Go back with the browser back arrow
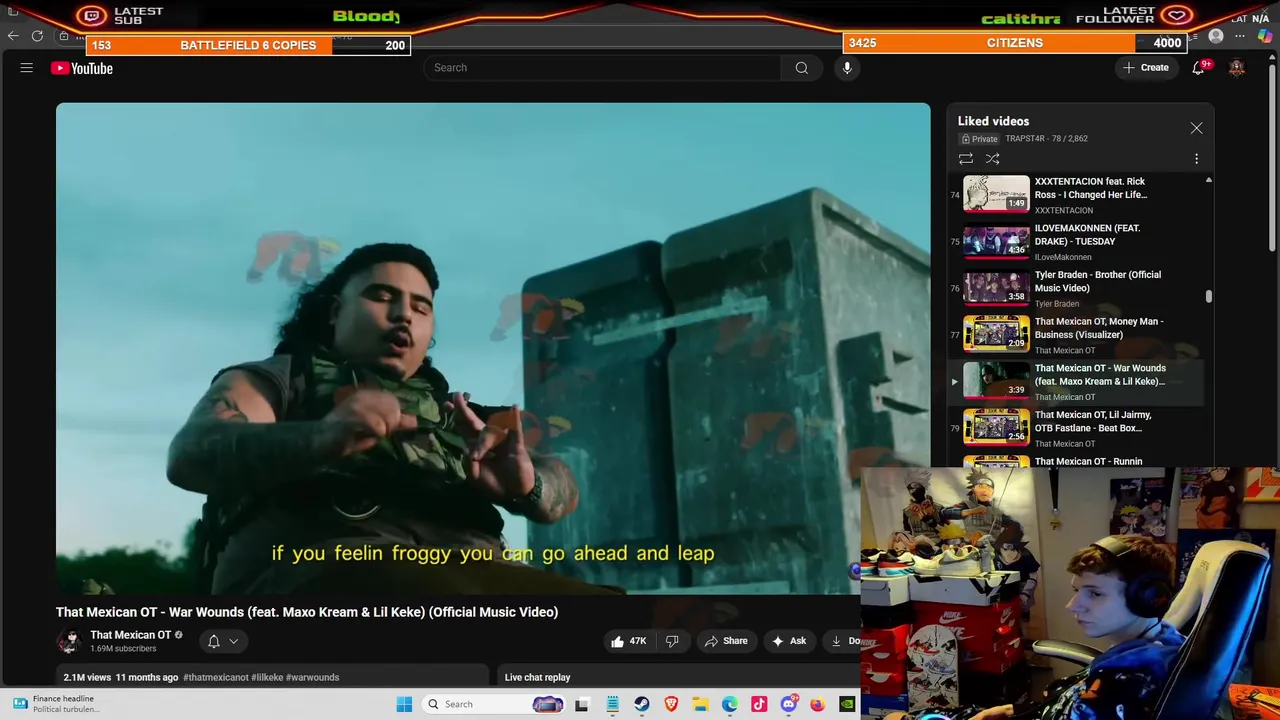The image size is (1280, 720). click(13, 36)
